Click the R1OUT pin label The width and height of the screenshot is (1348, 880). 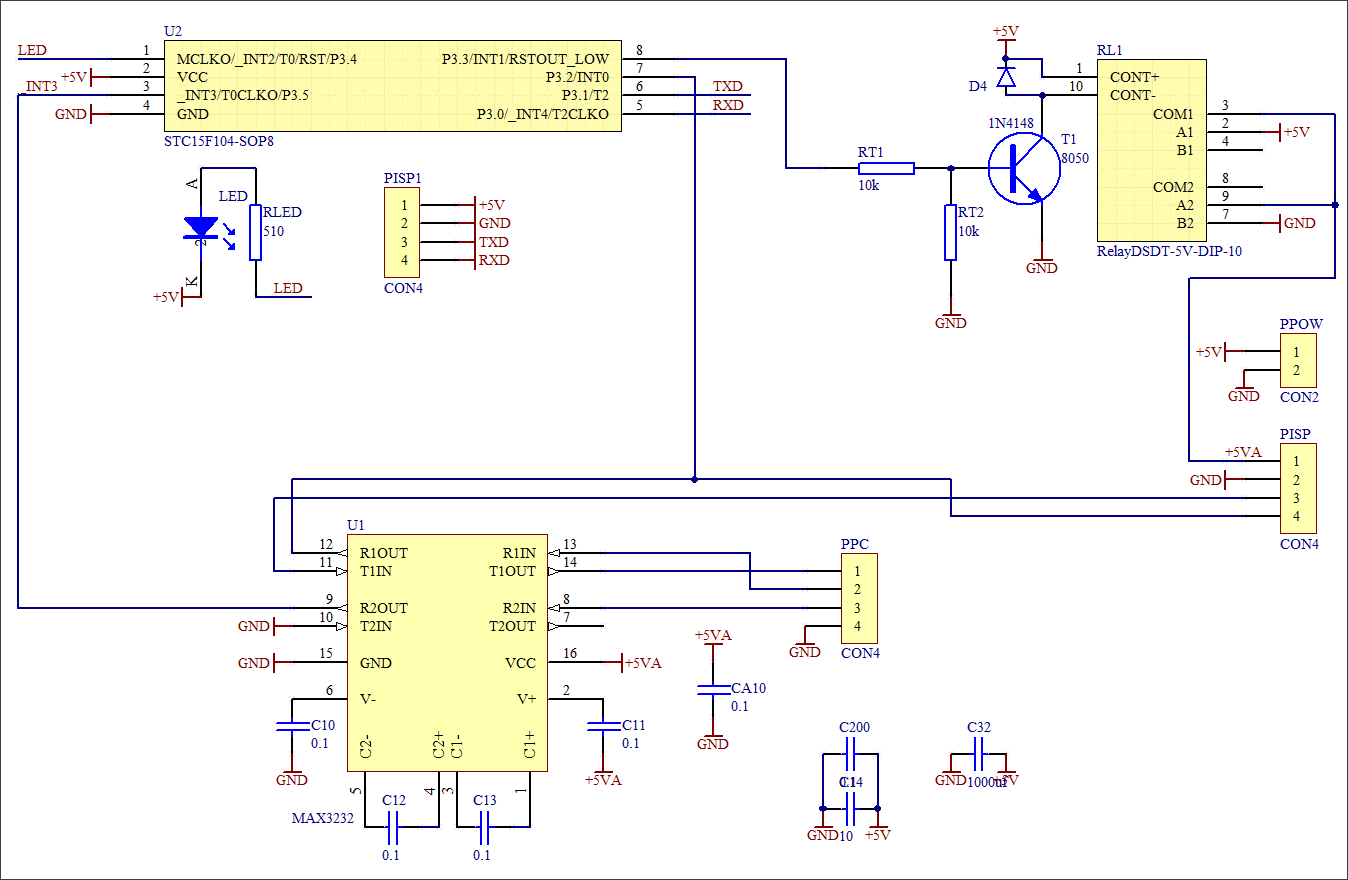(384, 553)
